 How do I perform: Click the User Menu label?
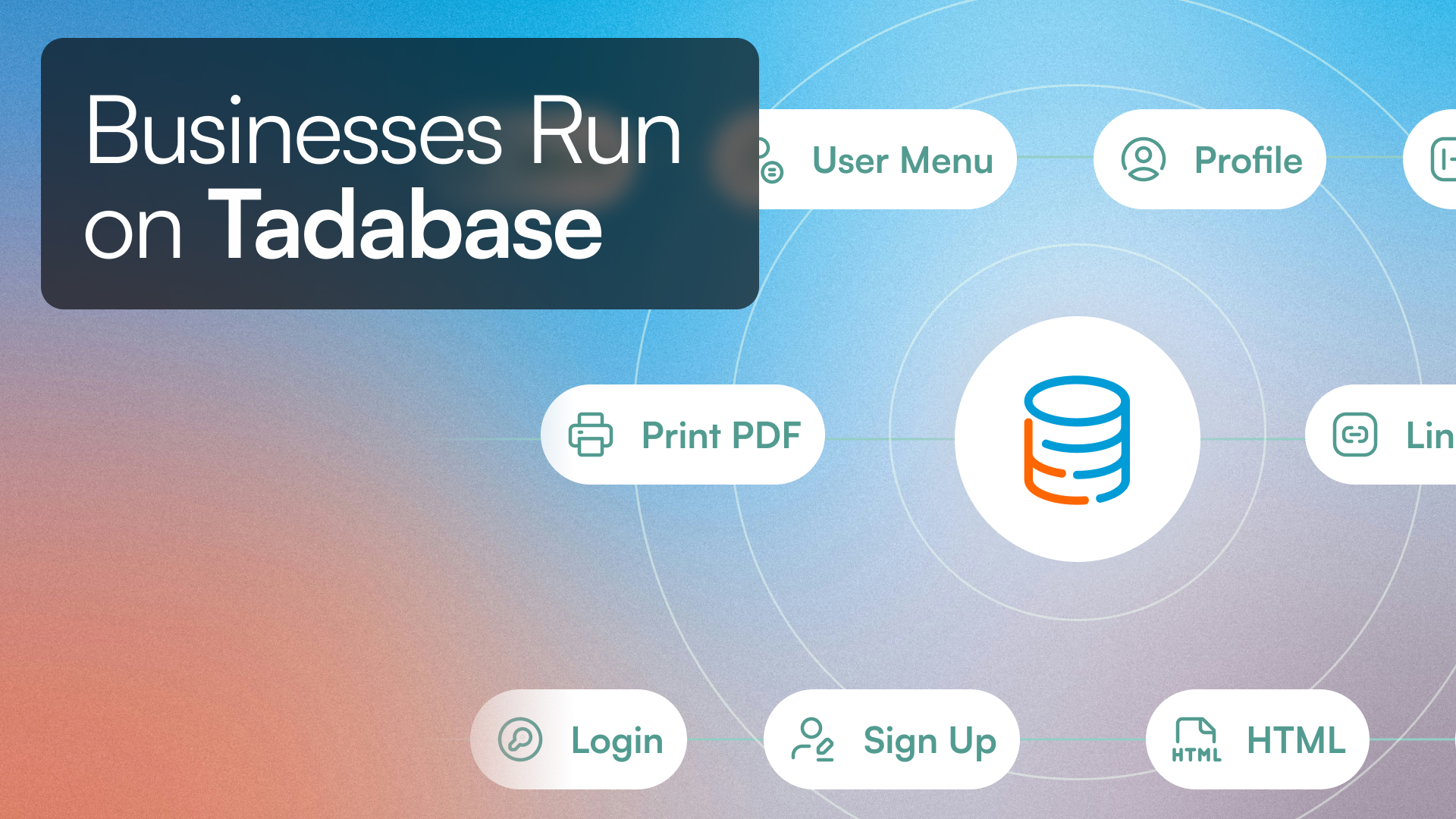click(x=902, y=161)
